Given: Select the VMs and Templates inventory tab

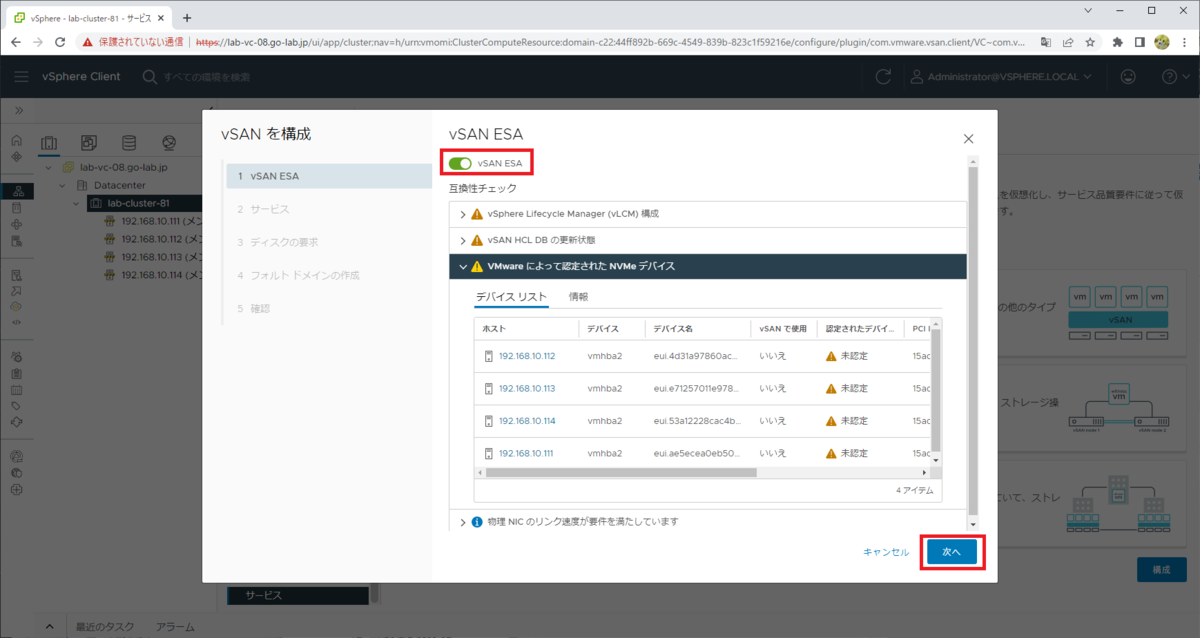Looking at the screenshot, I should point(89,143).
